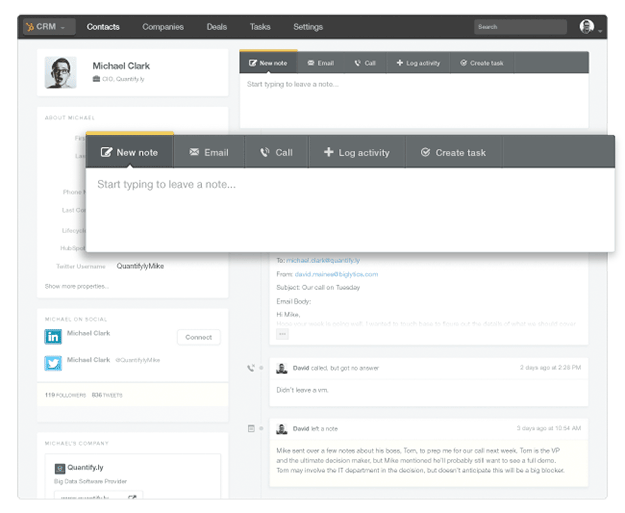Click the Quantify.ly company logo icon
Viewport: 625px width, 513px height.
click(x=60, y=468)
